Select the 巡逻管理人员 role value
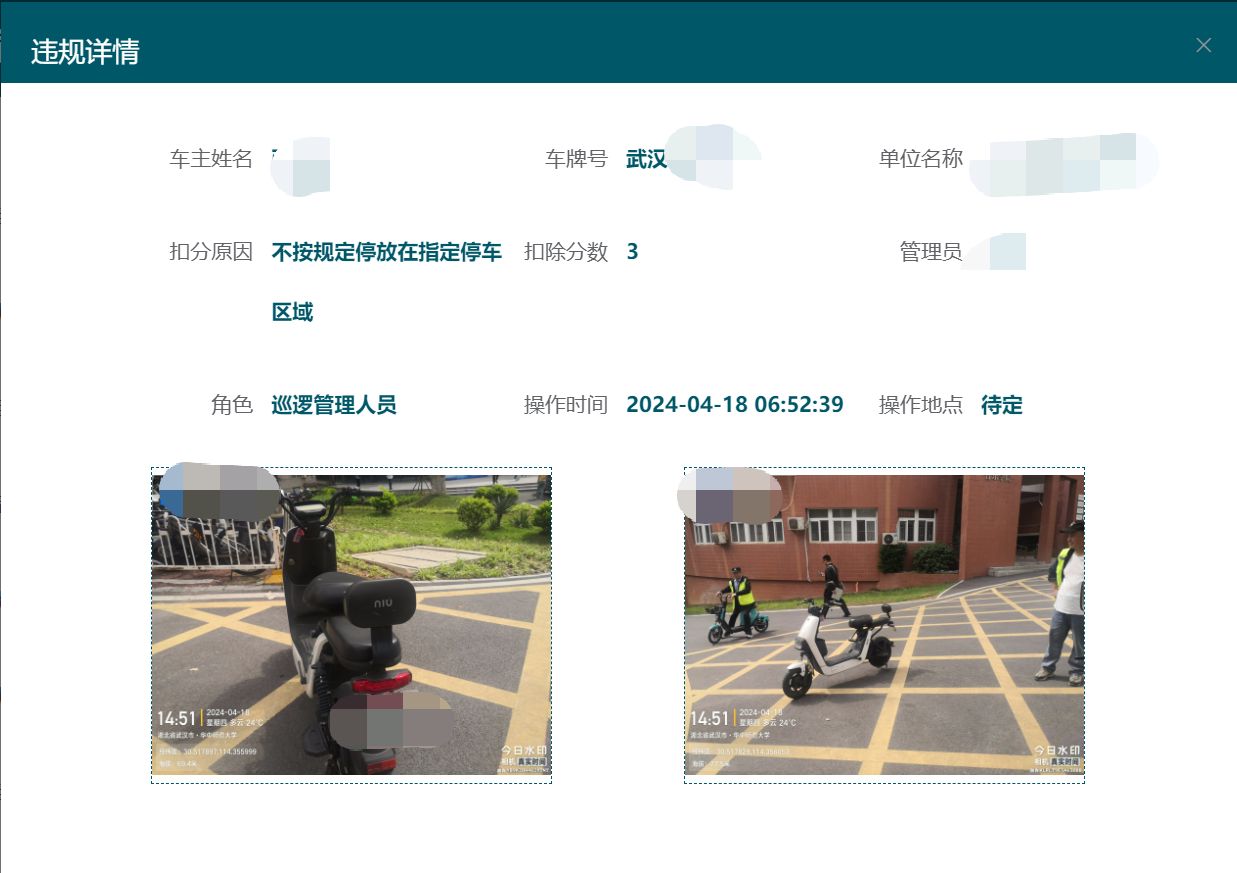The width and height of the screenshot is (1237, 873). (334, 405)
